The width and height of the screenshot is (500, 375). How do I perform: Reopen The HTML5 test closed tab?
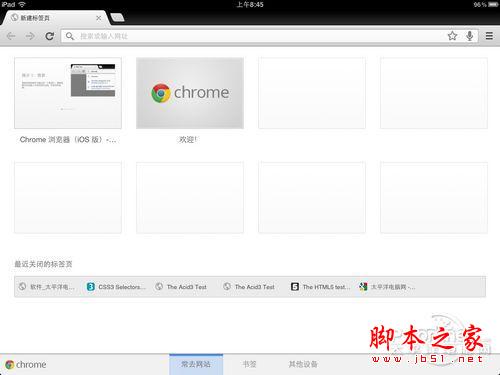click(x=321, y=287)
